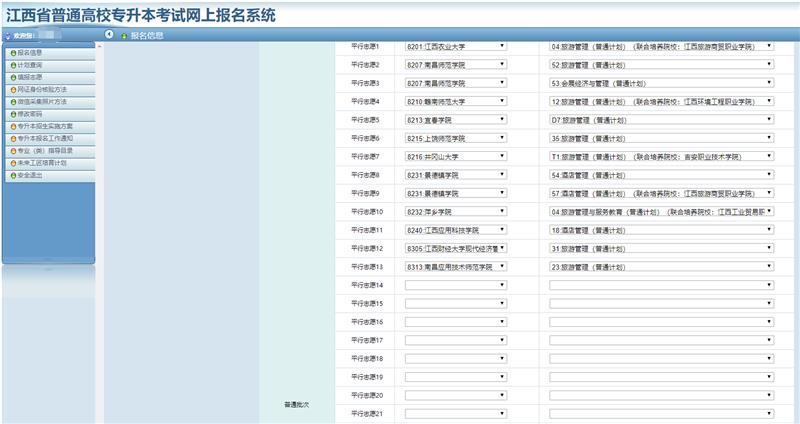Screen dimensions: 800x424
Task: Open major dropdown for 平行志愿1 (04 旅游管理)
Action: point(662,46)
